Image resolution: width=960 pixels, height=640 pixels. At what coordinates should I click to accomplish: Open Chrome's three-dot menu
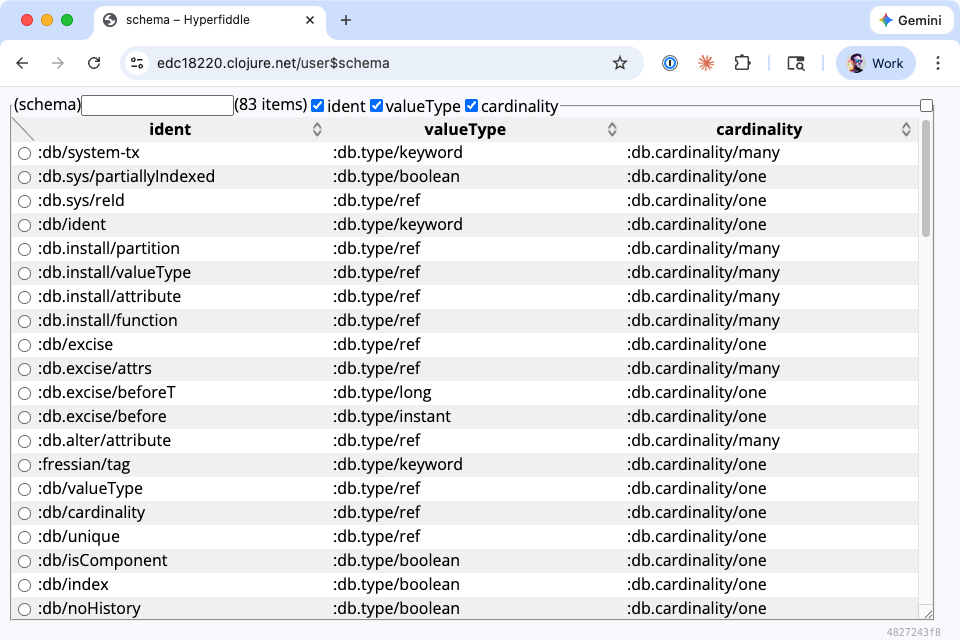pos(938,62)
